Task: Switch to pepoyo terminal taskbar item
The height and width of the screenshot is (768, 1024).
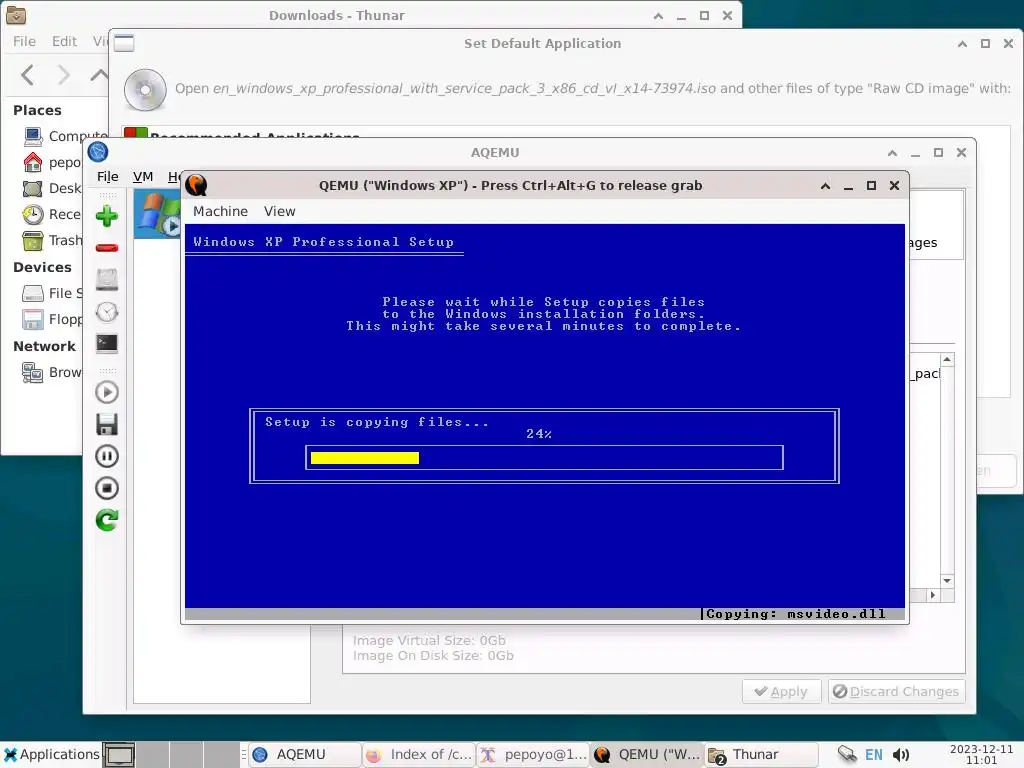Action: tap(533, 754)
